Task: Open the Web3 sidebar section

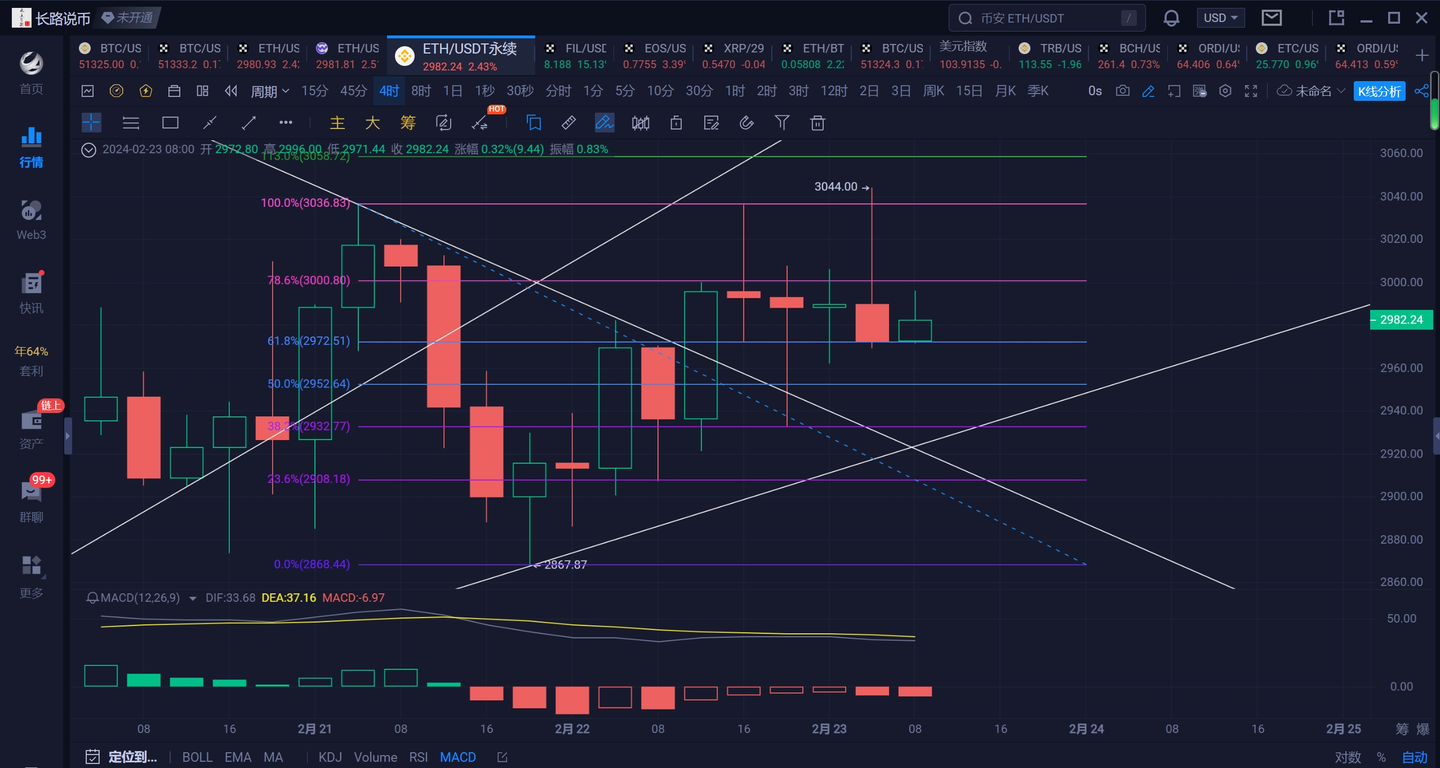Action: 31,219
